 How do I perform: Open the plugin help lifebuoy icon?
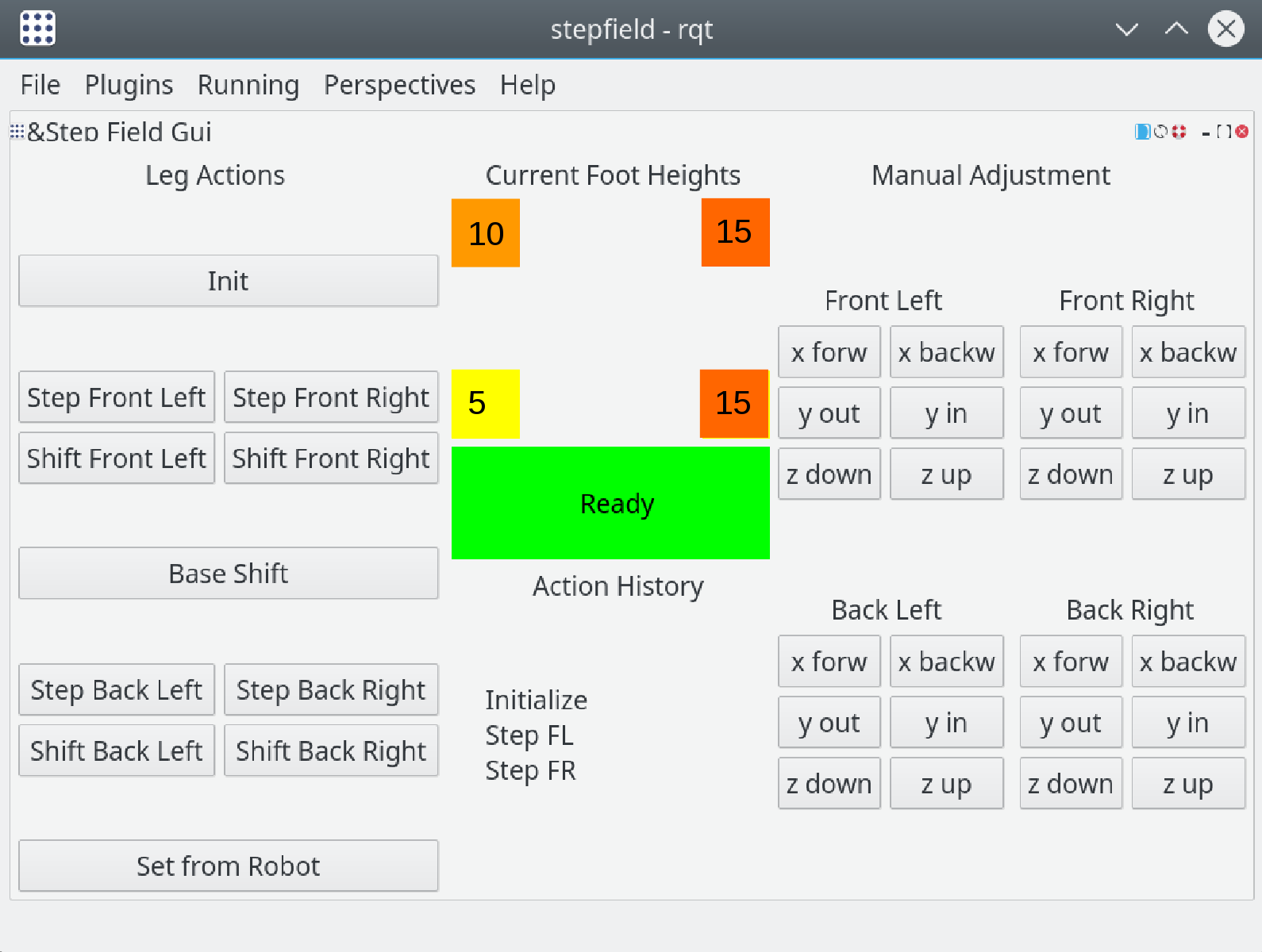coord(1179,132)
